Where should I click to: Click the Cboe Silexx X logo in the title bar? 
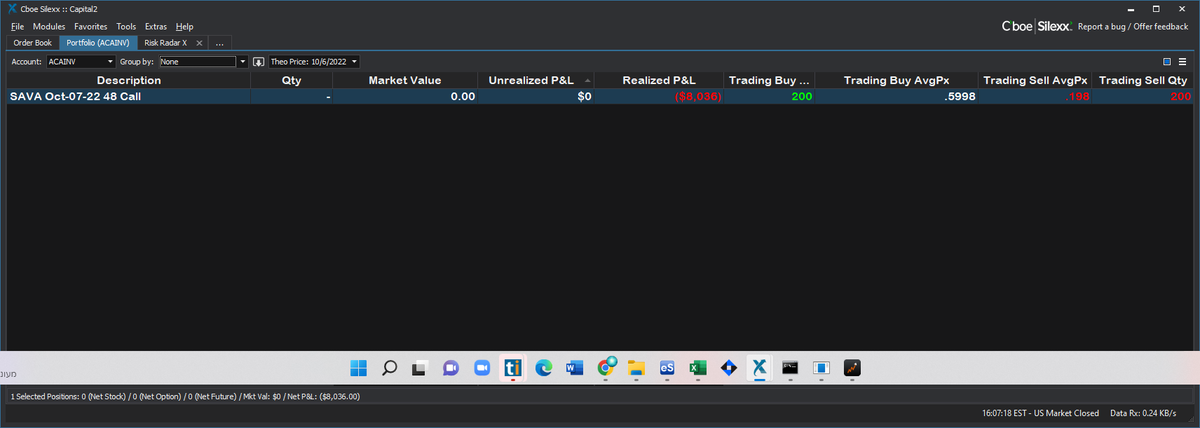[11, 8]
